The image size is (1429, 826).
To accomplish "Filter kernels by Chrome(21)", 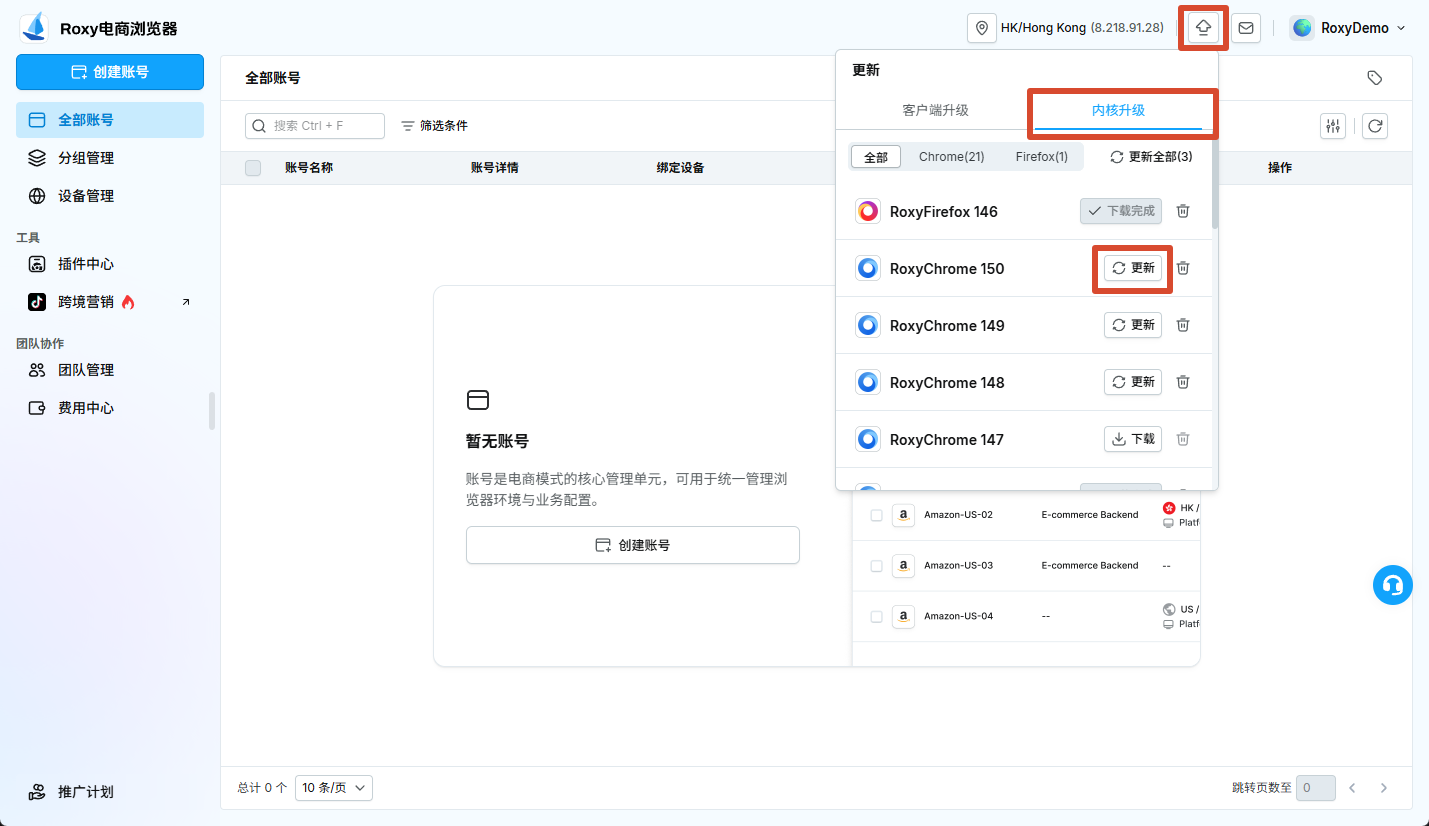I will click(952, 157).
